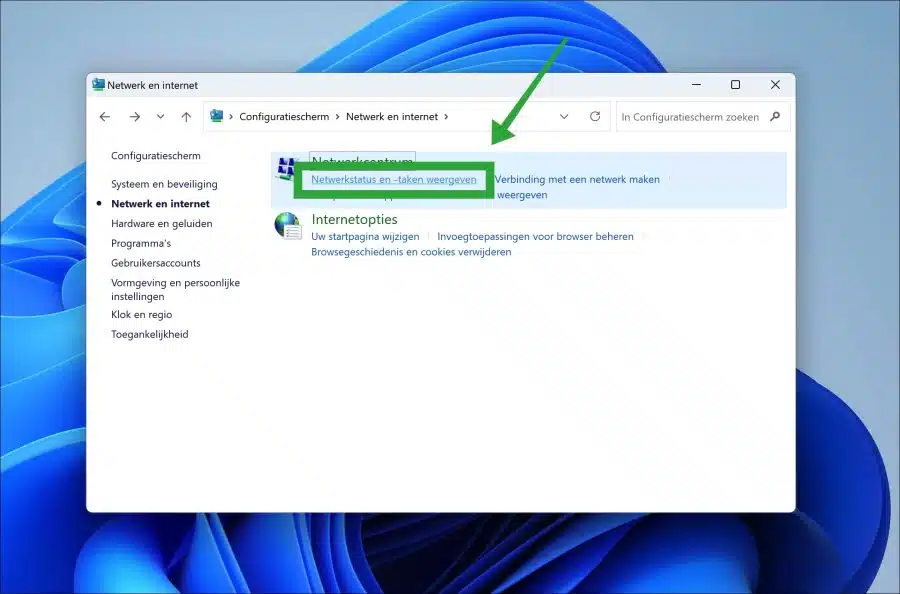
Task: Focus the Configuratiescherm search field
Action: pyautogui.click(x=690, y=117)
